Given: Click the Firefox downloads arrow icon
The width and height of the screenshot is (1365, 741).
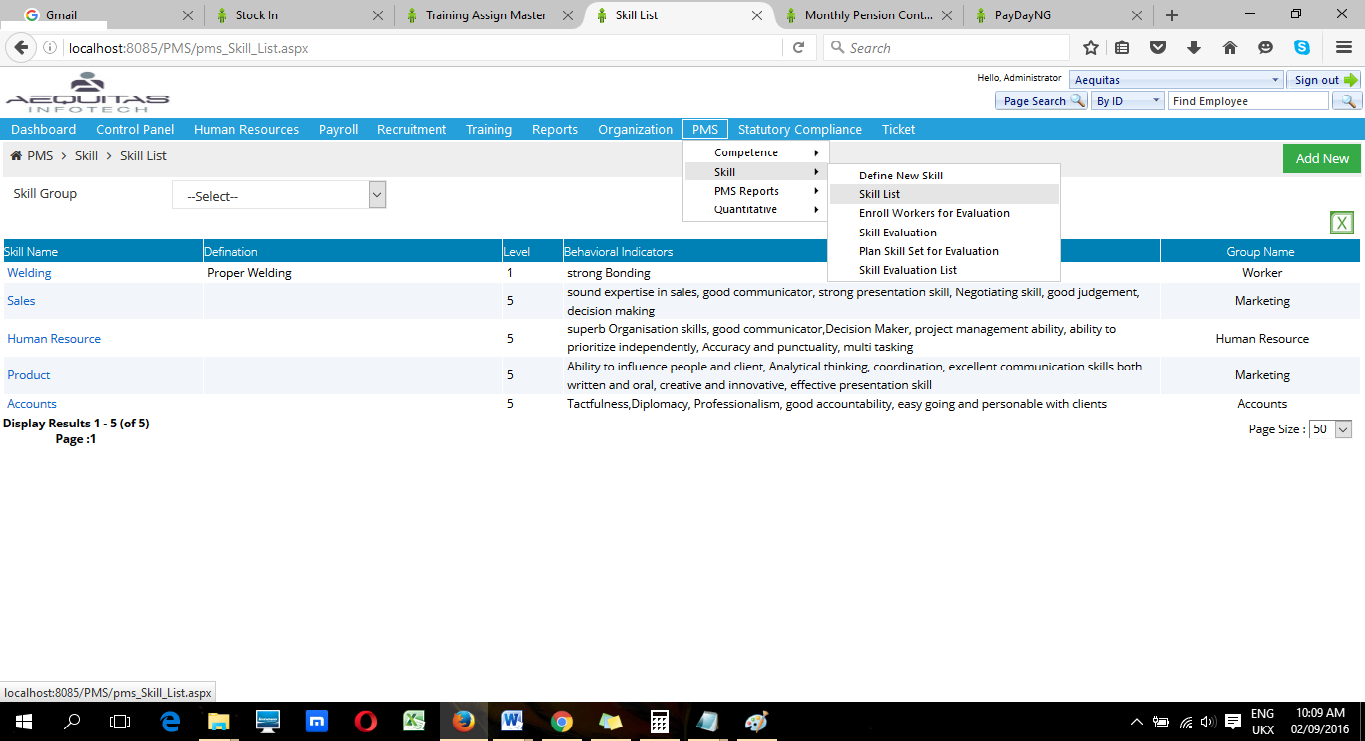Looking at the screenshot, I should (x=1194, y=48).
